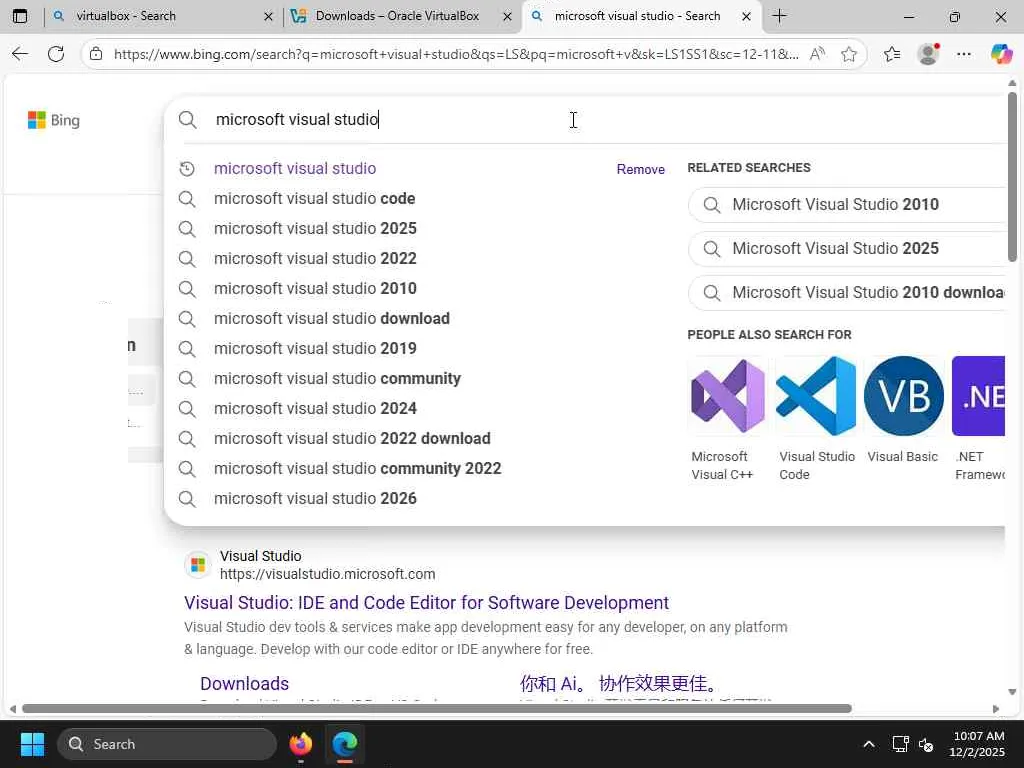Screen dimensions: 1024x768
Task: Reload the page with refresh icon
Action: click(x=56, y=54)
